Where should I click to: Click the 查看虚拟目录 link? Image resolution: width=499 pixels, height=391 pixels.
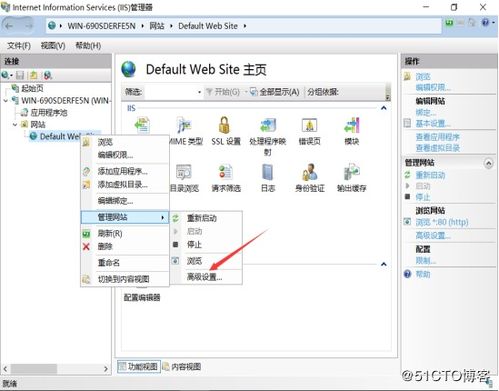point(438,148)
